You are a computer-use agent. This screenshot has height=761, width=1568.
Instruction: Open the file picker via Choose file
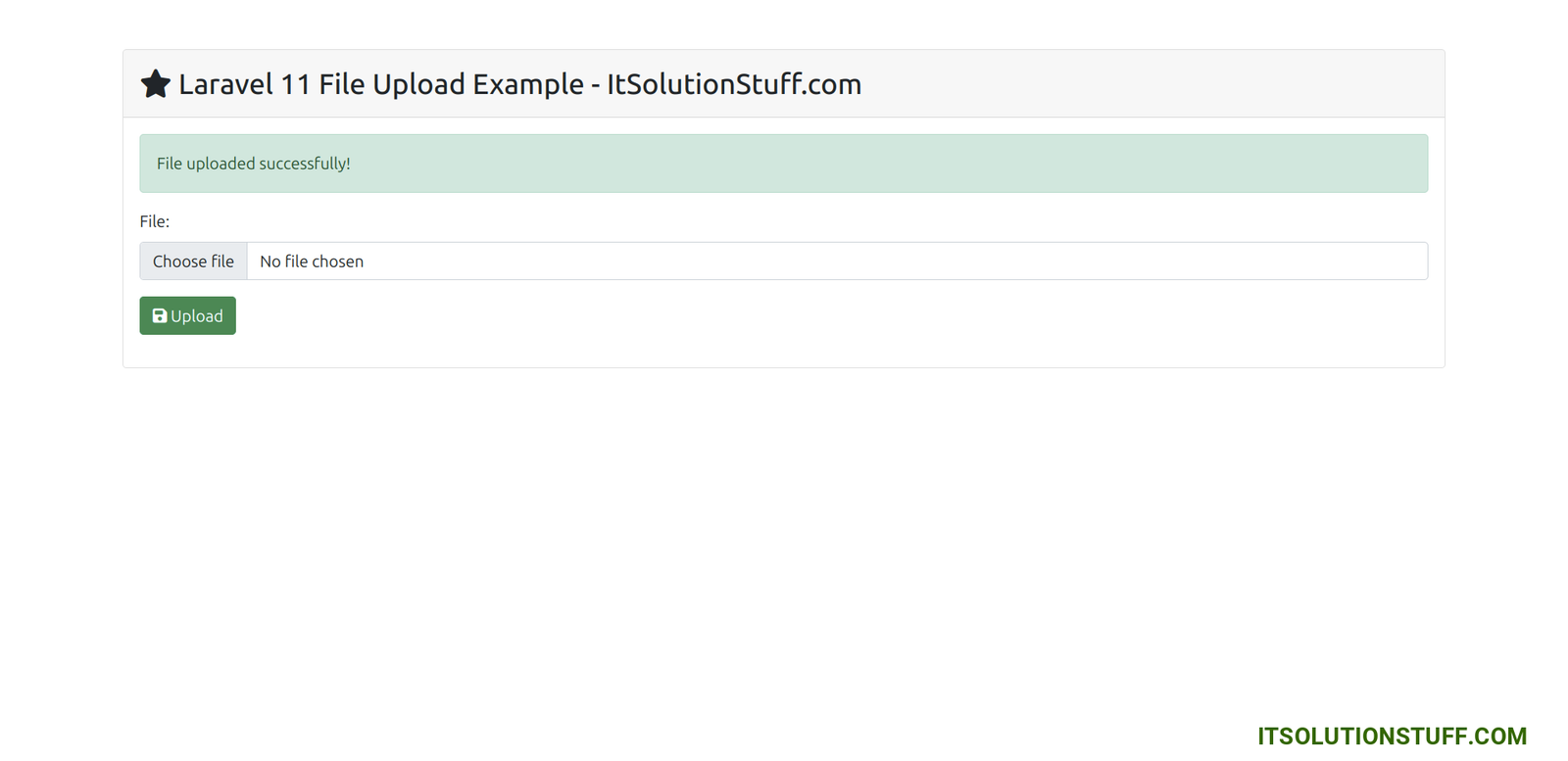[x=193, y=261]
